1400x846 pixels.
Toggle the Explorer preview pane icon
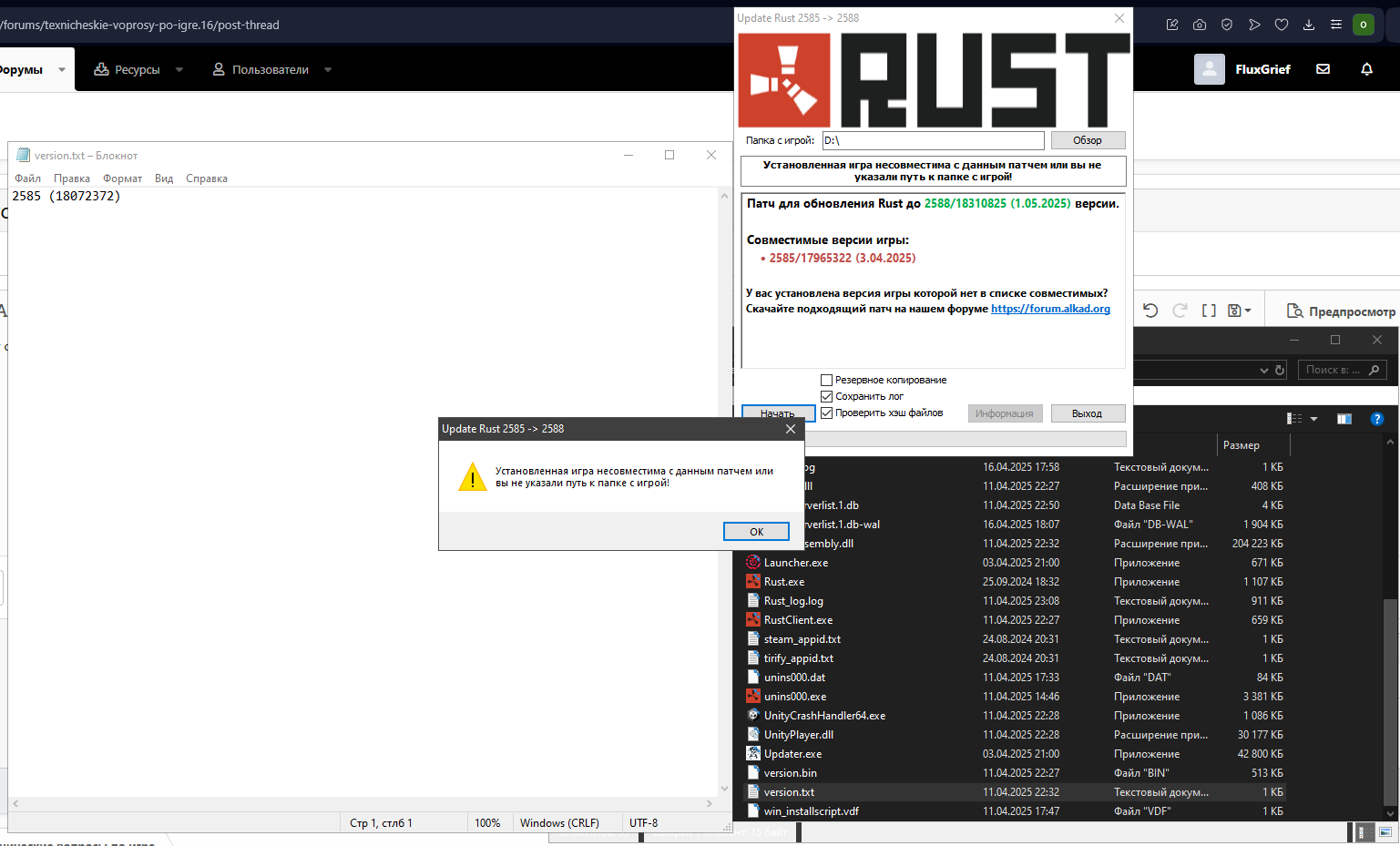tap(1344, 418)
